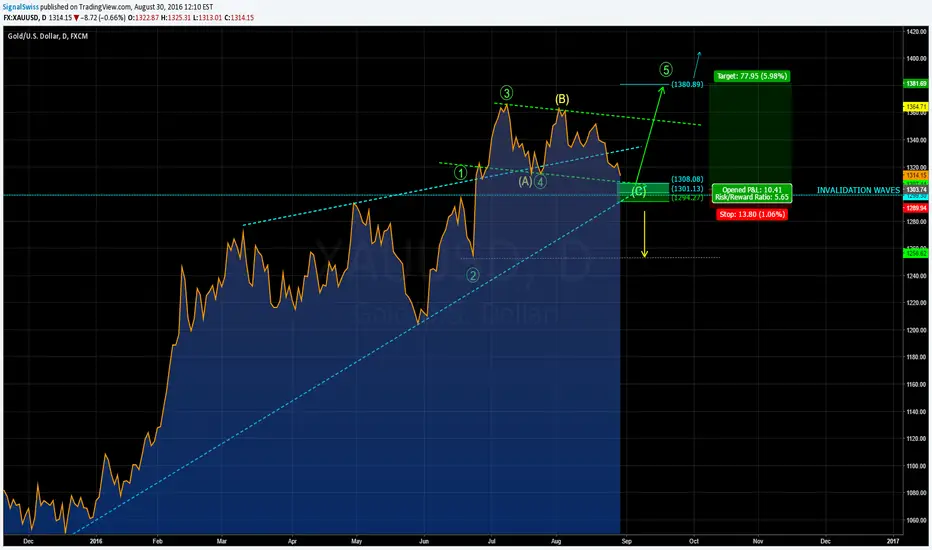
Task: Click the 2016 label on time axis
Action: click(96, 541)
